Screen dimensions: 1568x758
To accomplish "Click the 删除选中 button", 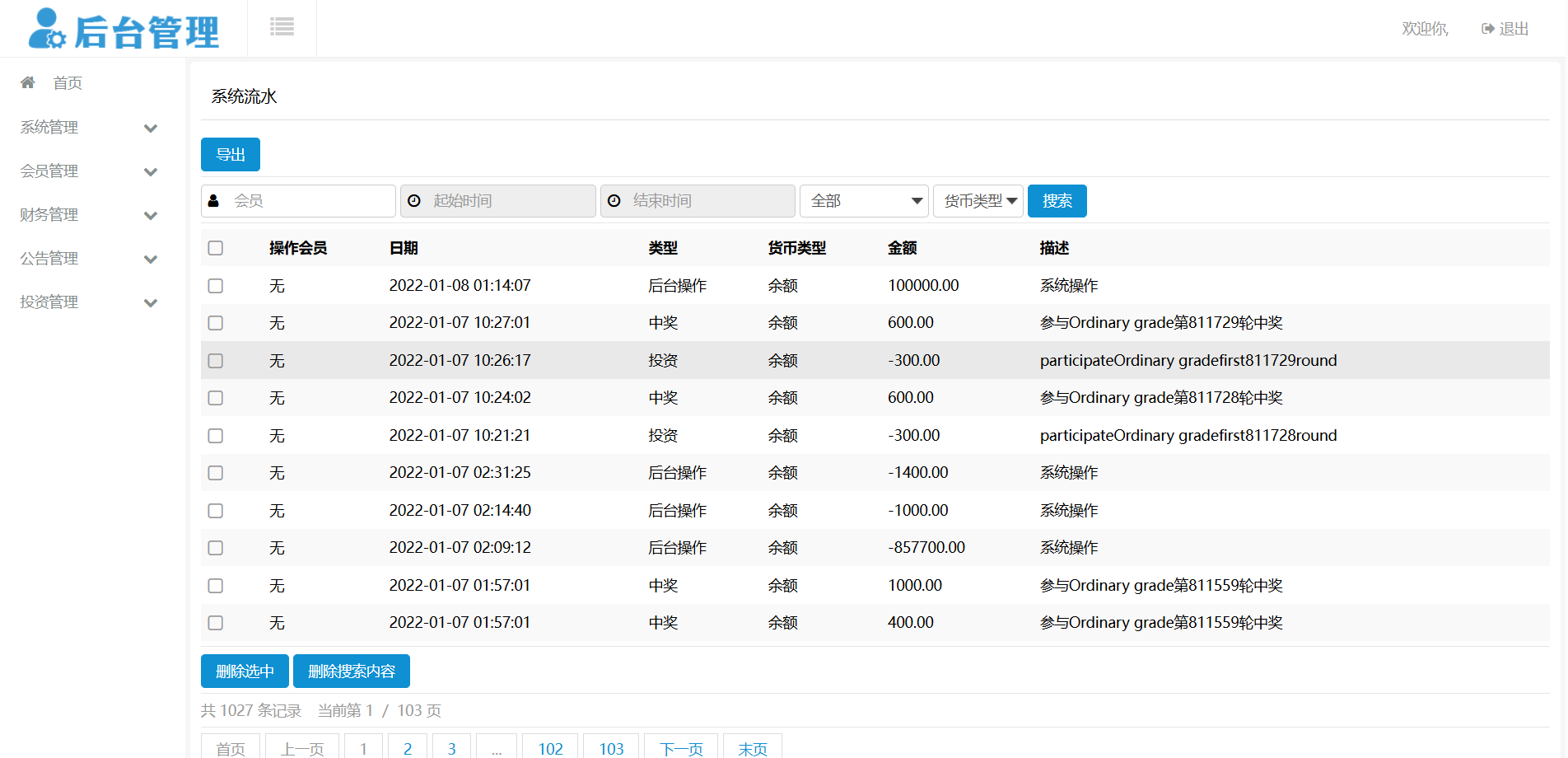I will (x=245, y=671).
